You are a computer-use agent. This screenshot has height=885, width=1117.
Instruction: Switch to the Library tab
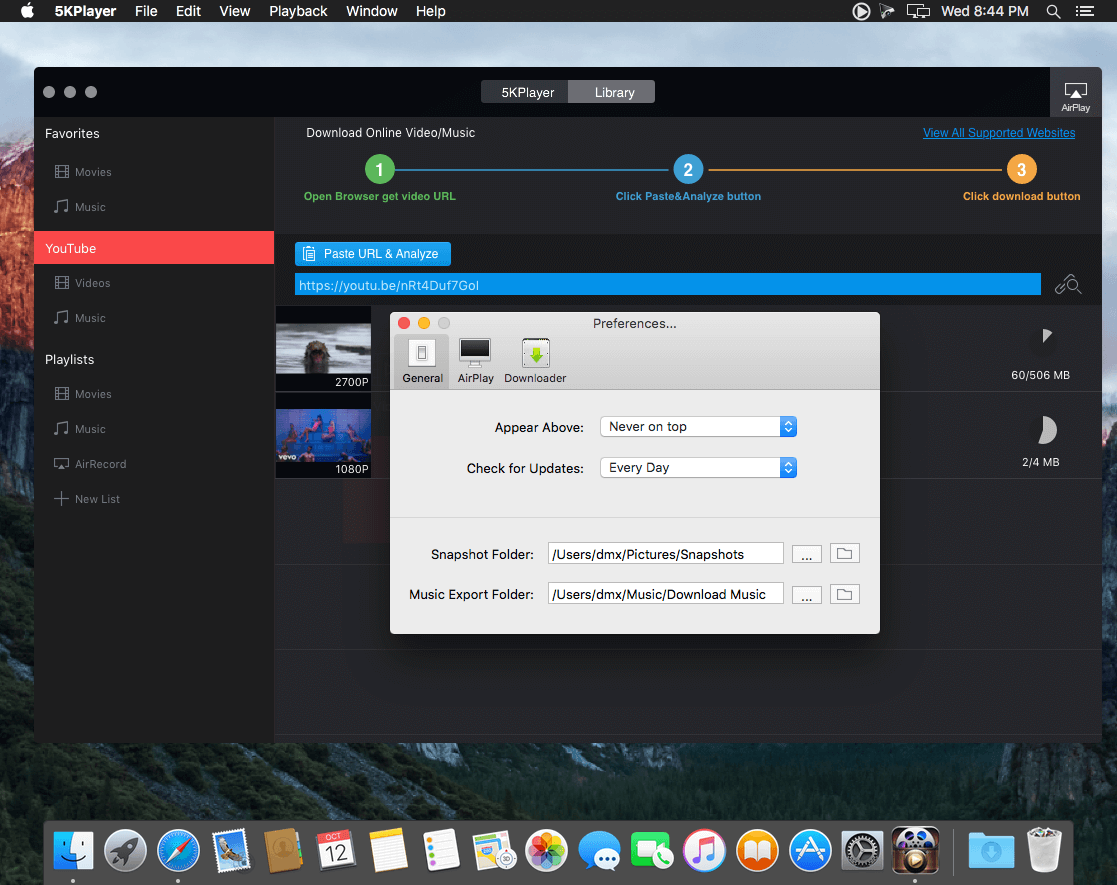point(612,92)
